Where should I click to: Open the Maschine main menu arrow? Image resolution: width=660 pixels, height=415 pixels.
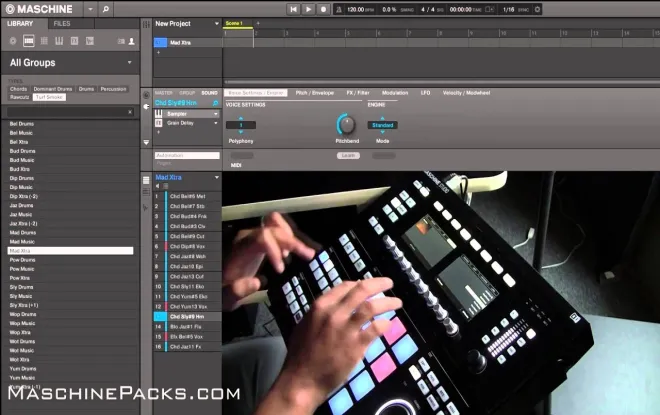click(90, 9)
